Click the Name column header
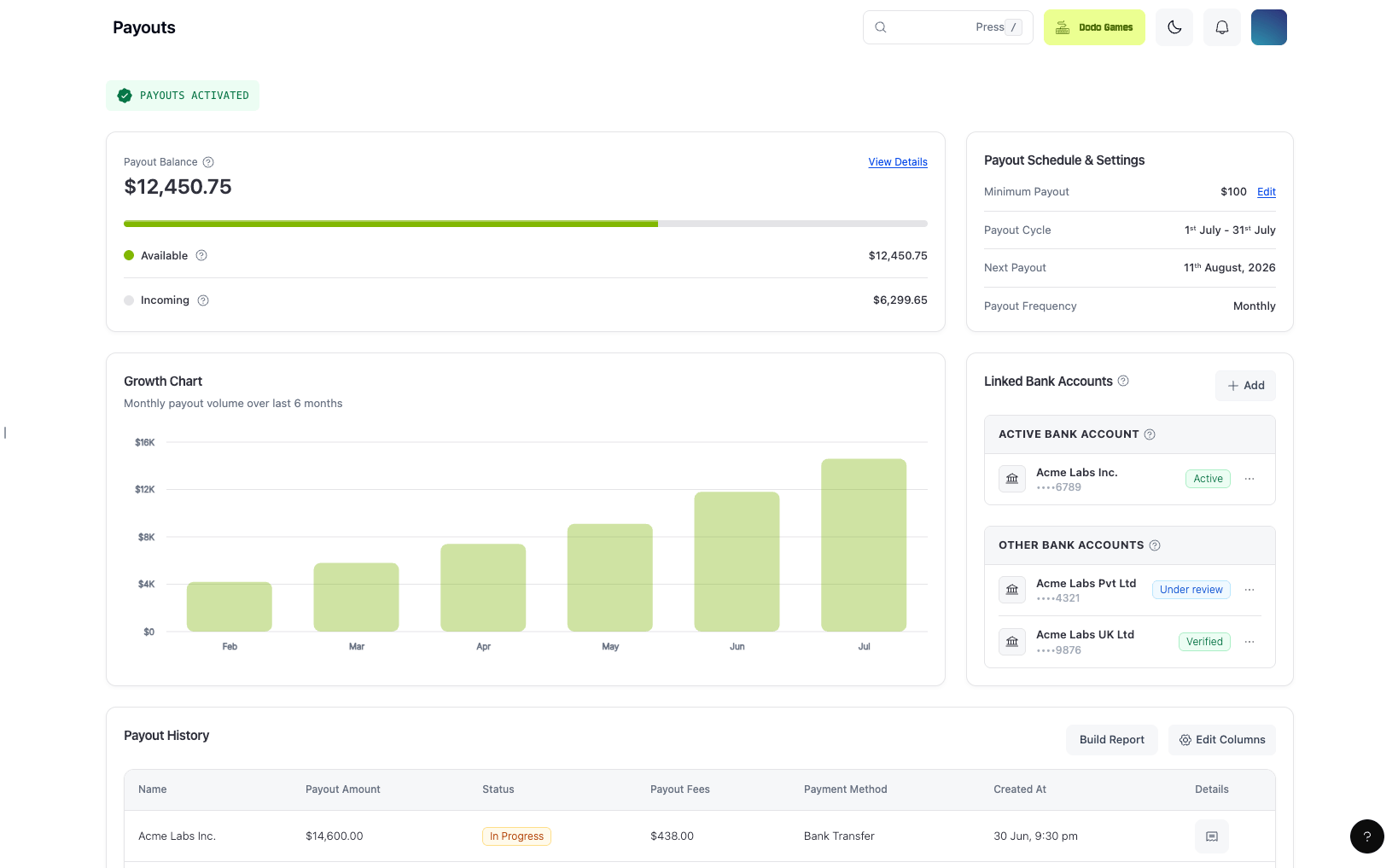 pos(153,789)
